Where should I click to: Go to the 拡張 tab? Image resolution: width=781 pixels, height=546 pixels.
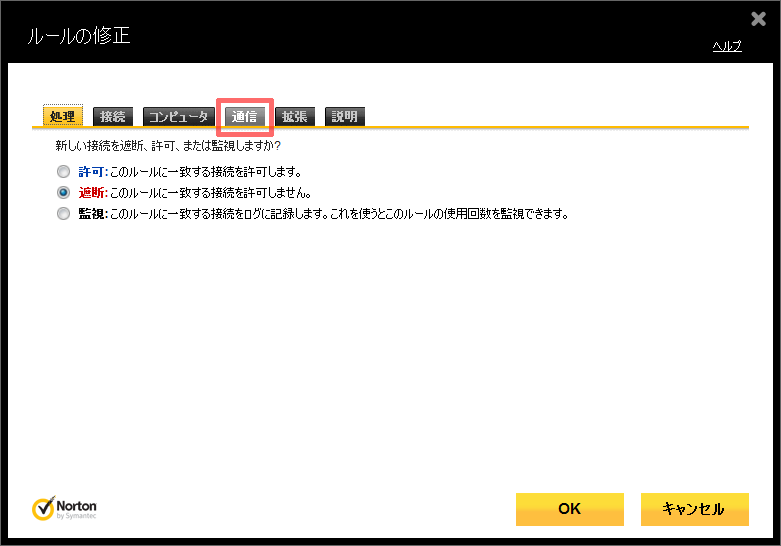(295, 116)
